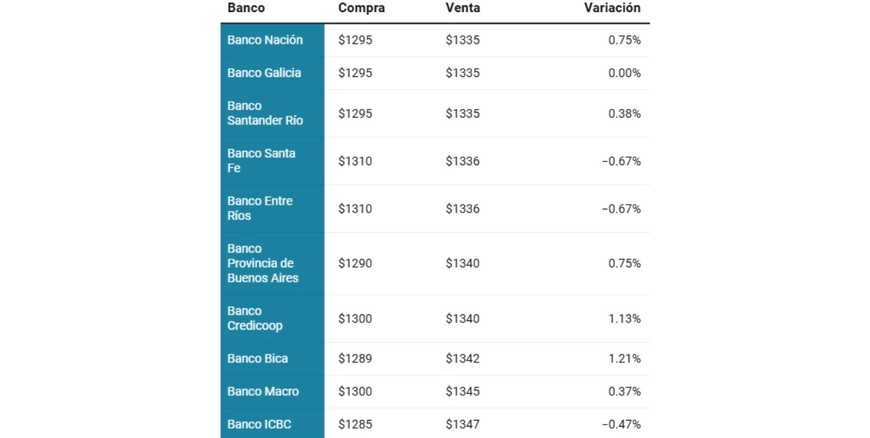This screenshot has width=870, height=438.
Task: Select Banco Galicia's 0.00% variation value
Action: (624, 73)
